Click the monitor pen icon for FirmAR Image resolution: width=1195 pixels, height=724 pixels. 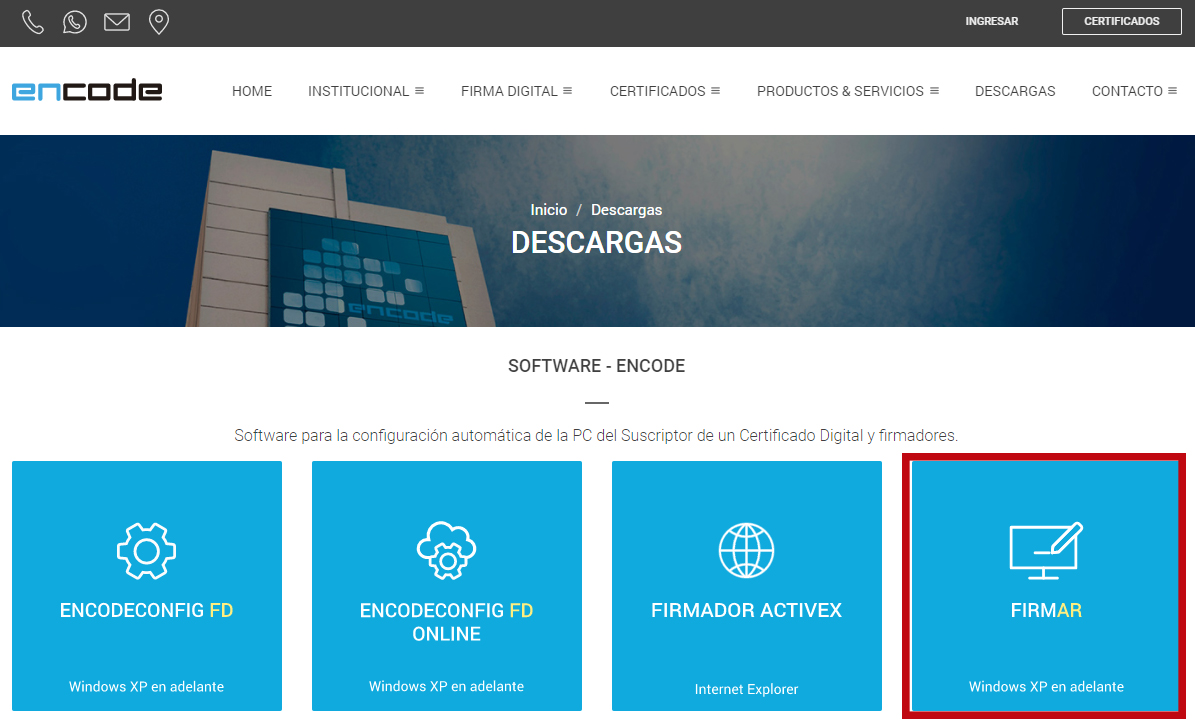[x=1046, y=550]
